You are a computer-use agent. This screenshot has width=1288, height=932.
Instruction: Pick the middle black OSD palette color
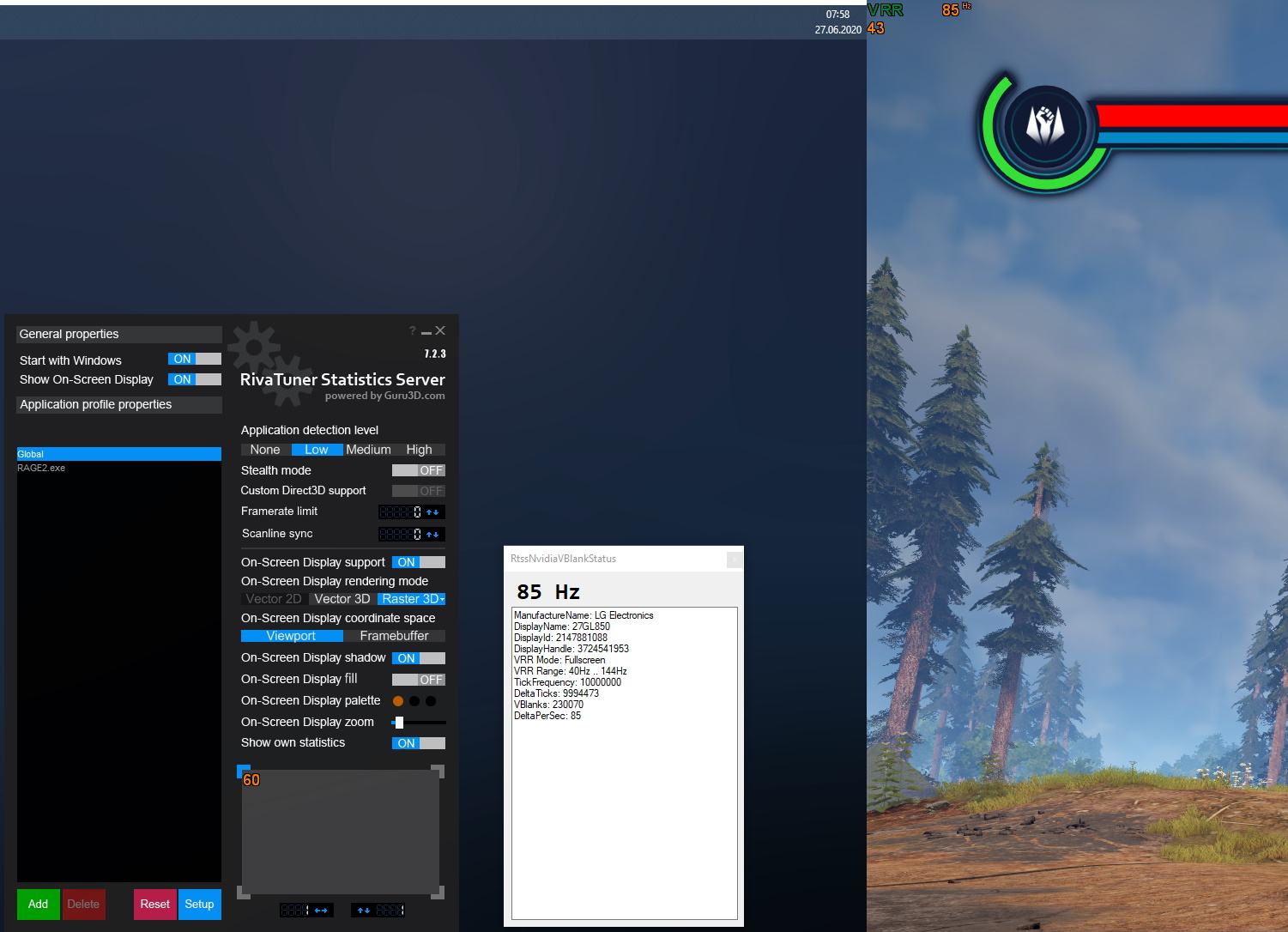point(414,701)
